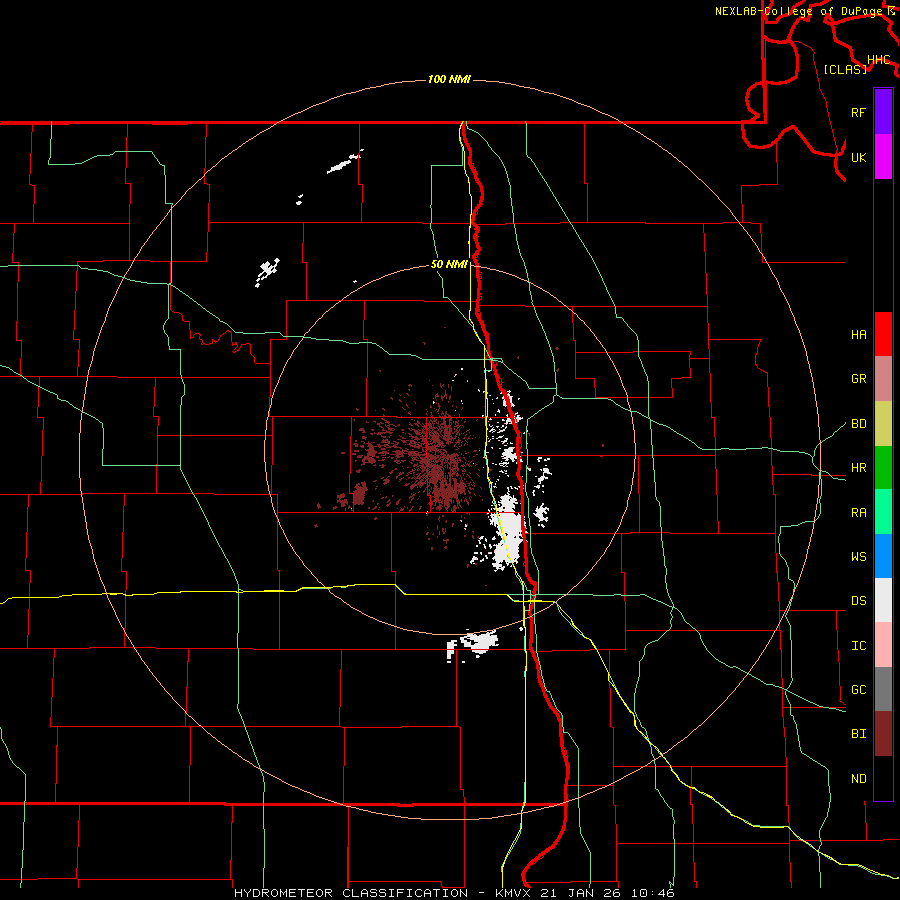Click the BD yellow legend swatch
This screenshot has height=900, width=900.
[883, 424]
